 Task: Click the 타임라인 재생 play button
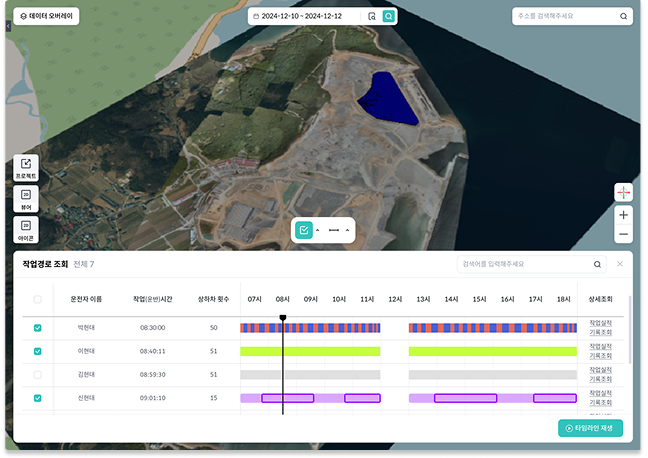(x=590, y=428)
